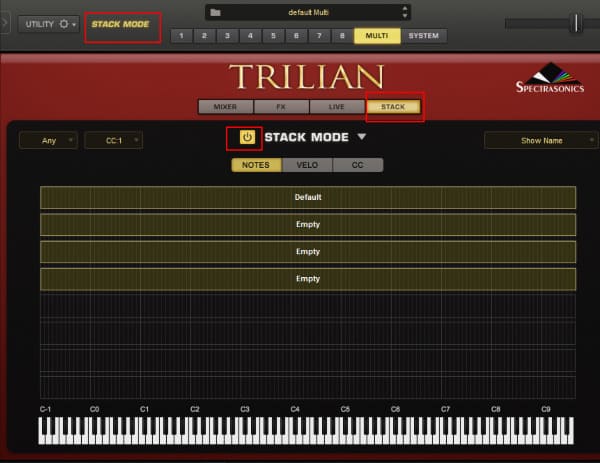
Task: Open the FX tab
Action: click(x=281, y=107)
